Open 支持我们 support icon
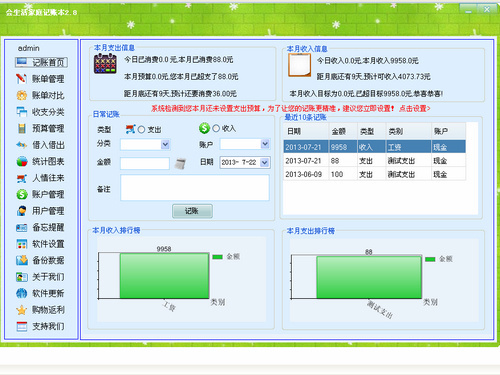Viewport: 500px width, 375px height. tap(22, 326)
